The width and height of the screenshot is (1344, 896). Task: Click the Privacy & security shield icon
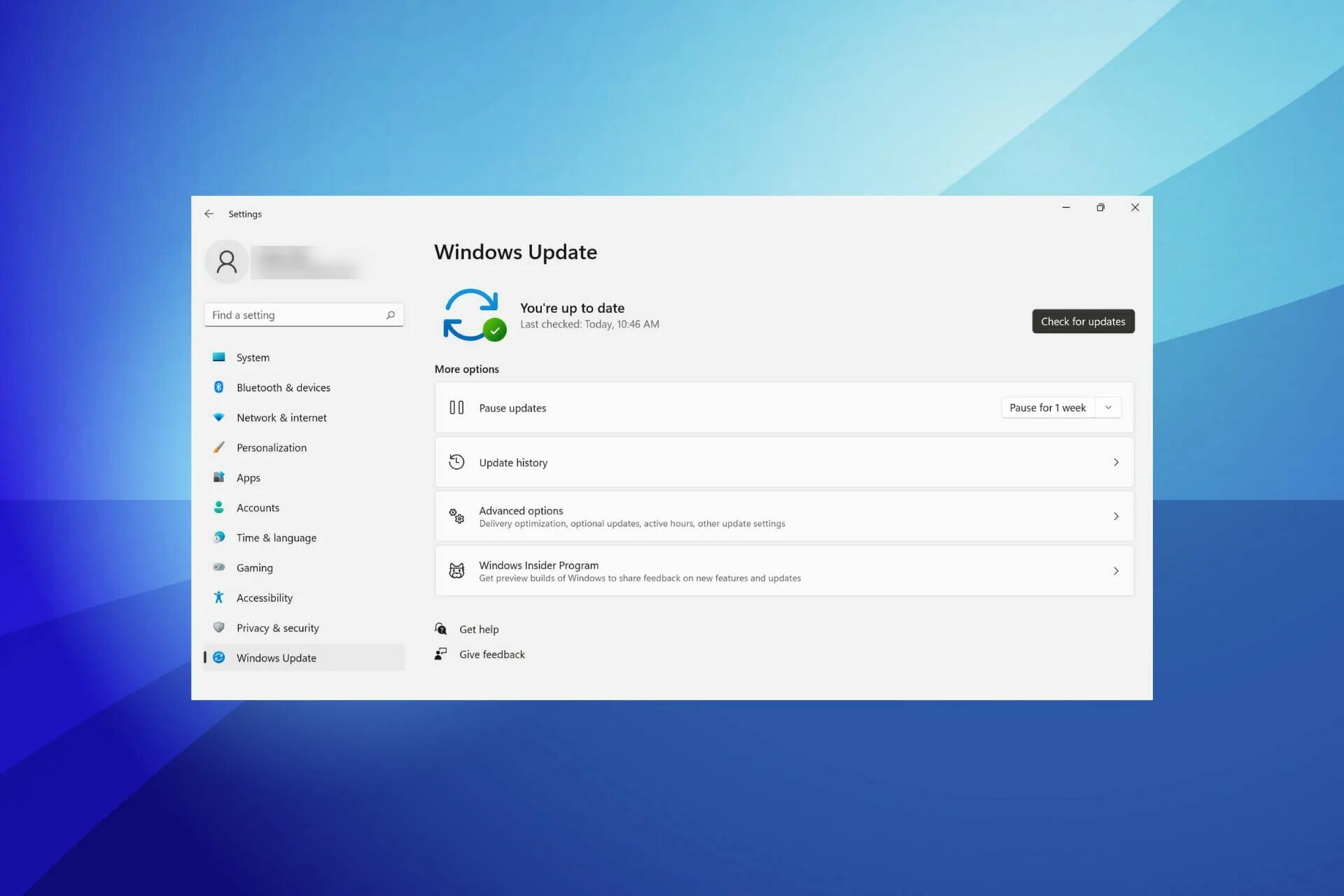click(x=218, y=628)
